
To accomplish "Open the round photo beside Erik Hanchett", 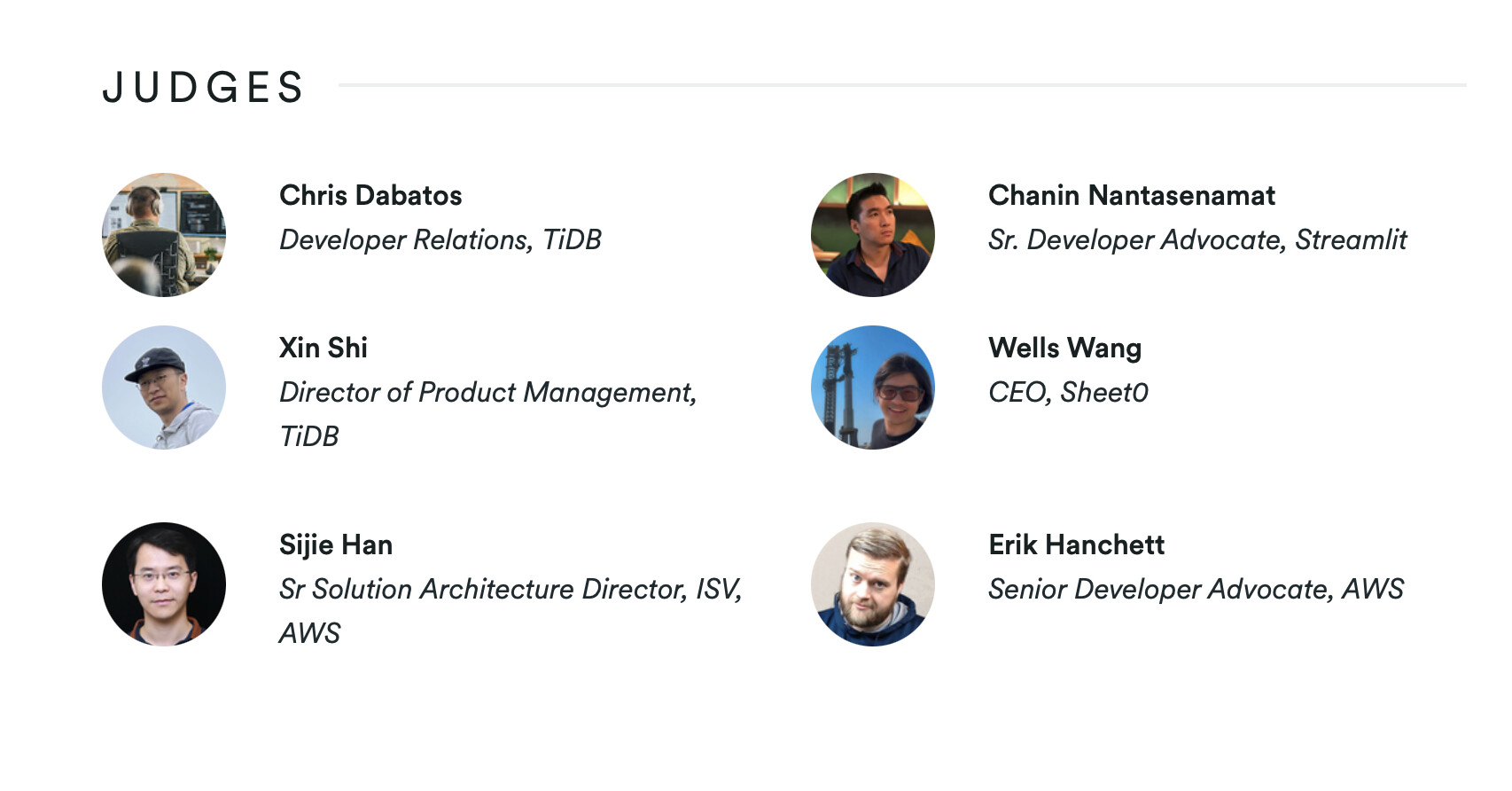I will coord(873,584).
